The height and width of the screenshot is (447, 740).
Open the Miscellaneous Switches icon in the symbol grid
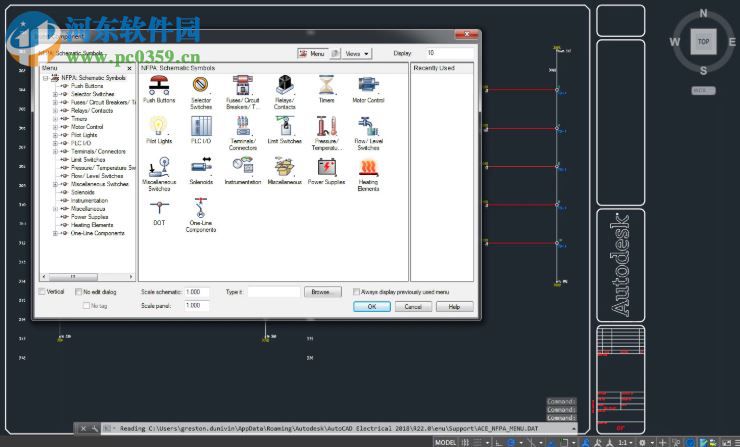coord(159,167)
